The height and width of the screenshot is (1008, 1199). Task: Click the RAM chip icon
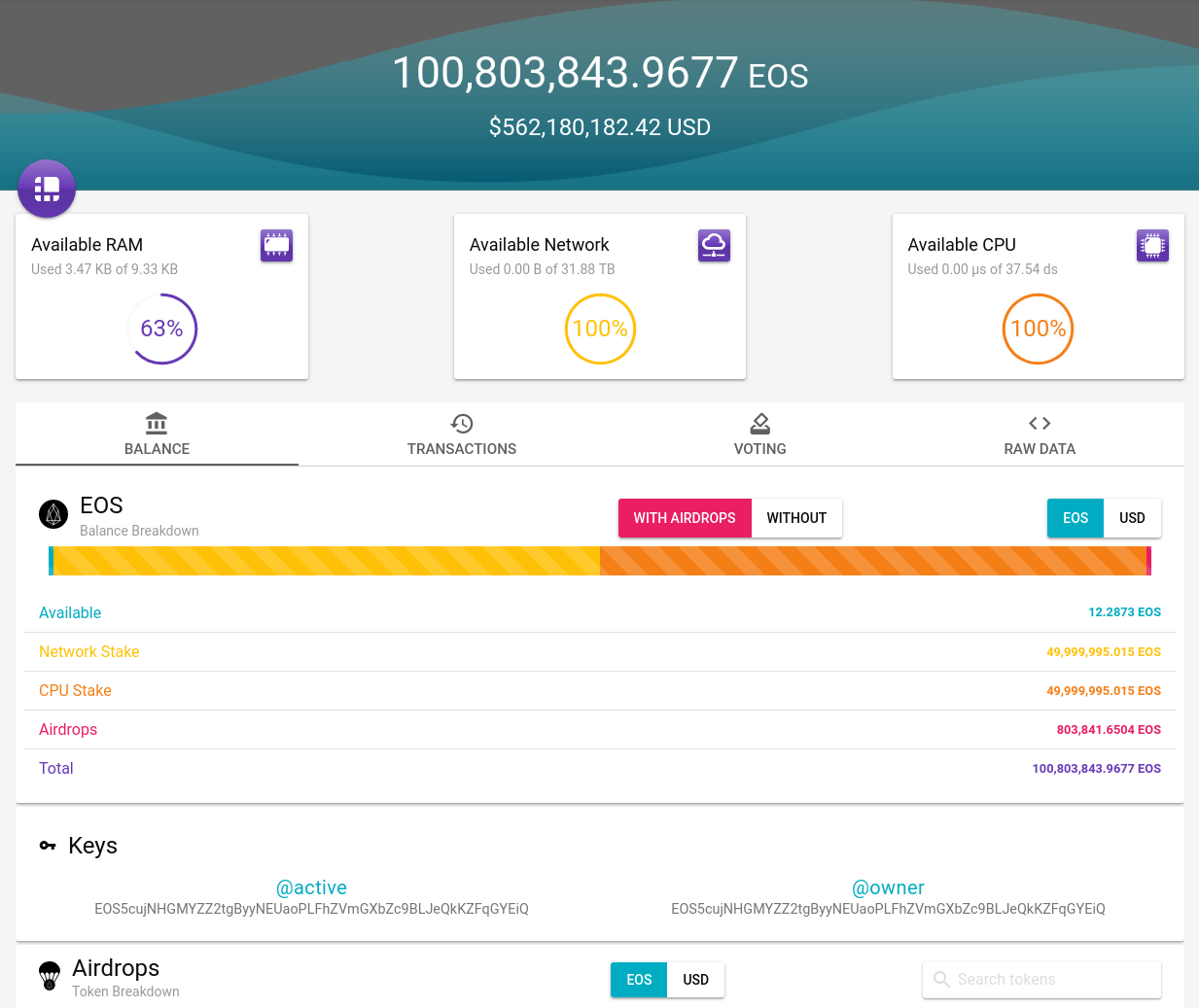click(276, 246)
